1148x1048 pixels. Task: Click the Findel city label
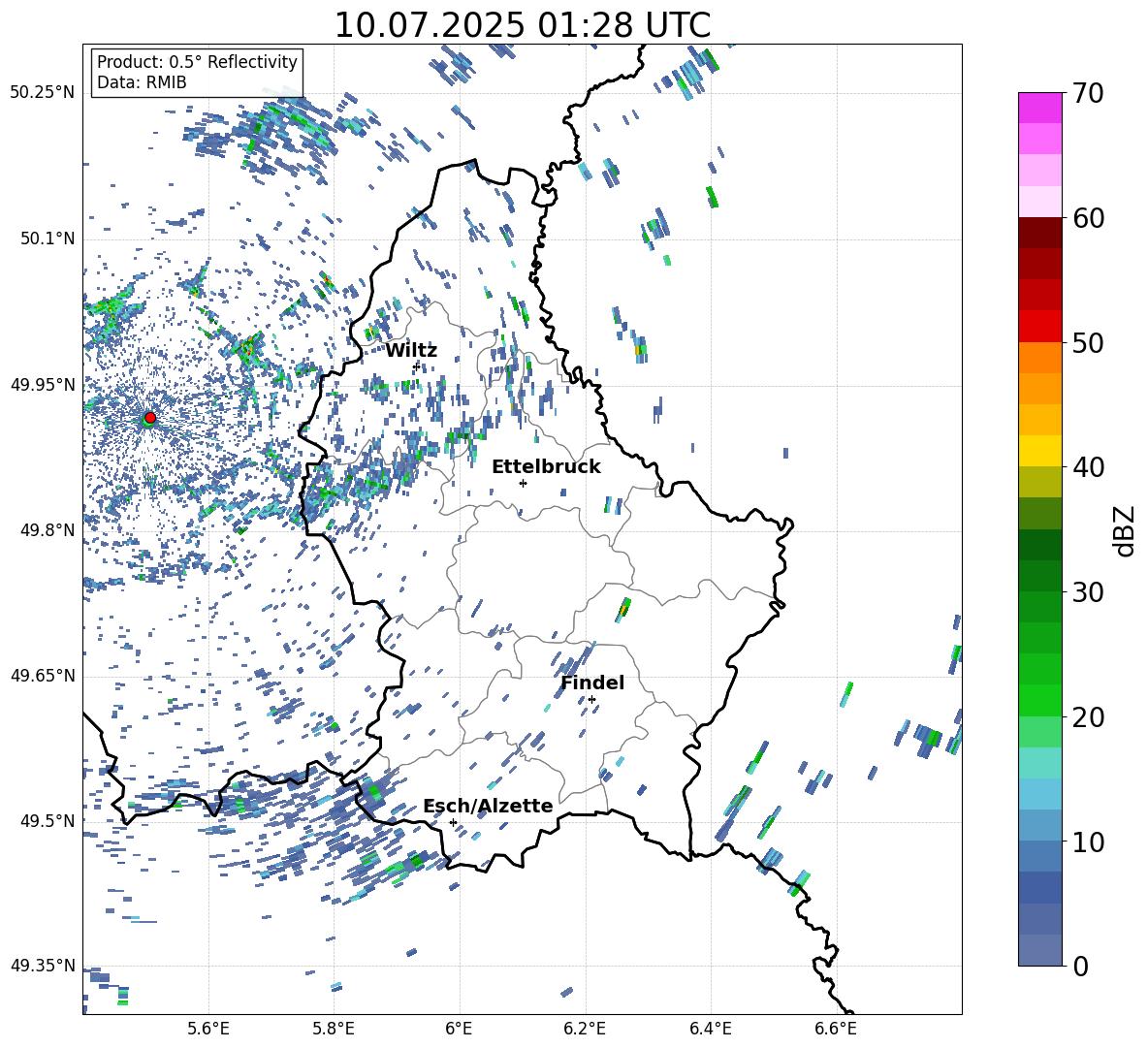click(592, 683)
